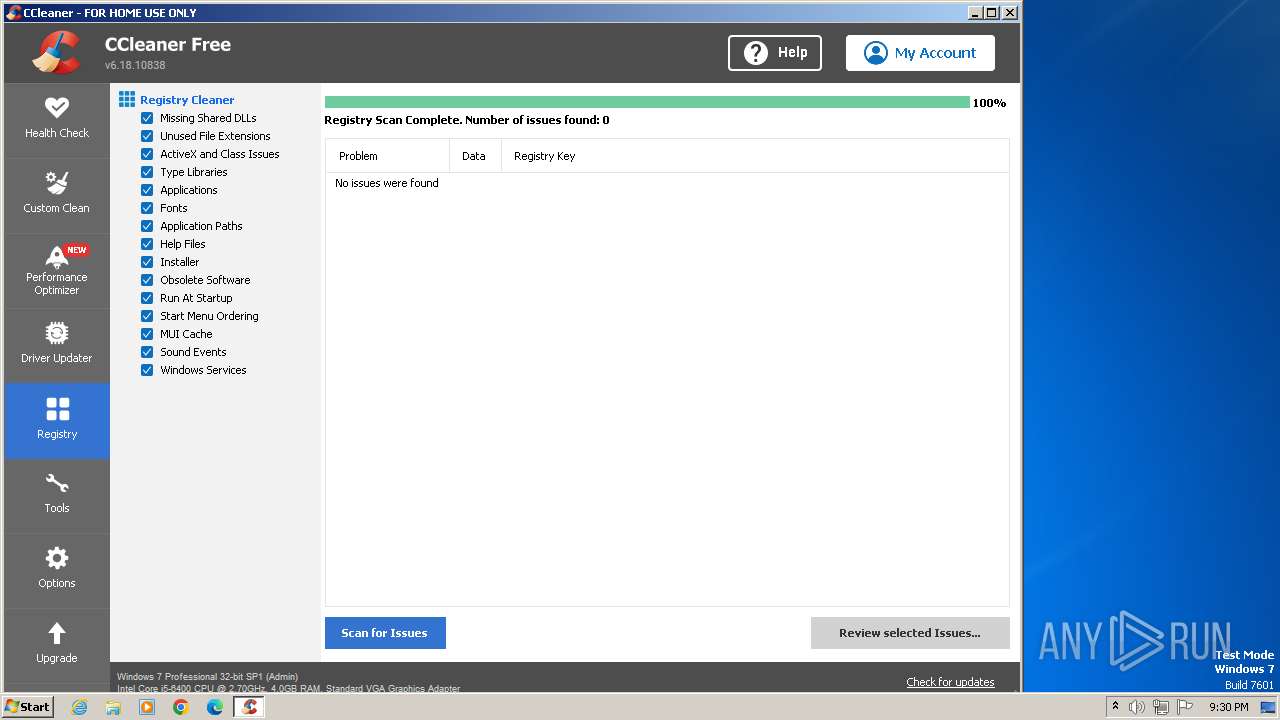The height and width of the screenshot is (720, 1280).
Task: Open My Account
Action: tap(920, 53)
